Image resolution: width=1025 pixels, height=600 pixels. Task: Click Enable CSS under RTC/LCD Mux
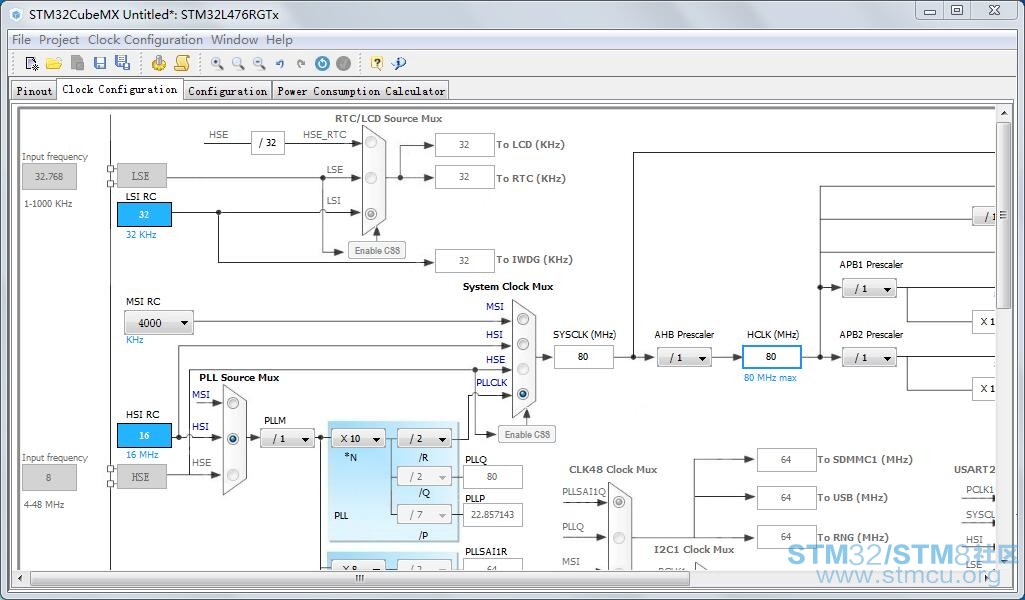(x=377, y=250)
